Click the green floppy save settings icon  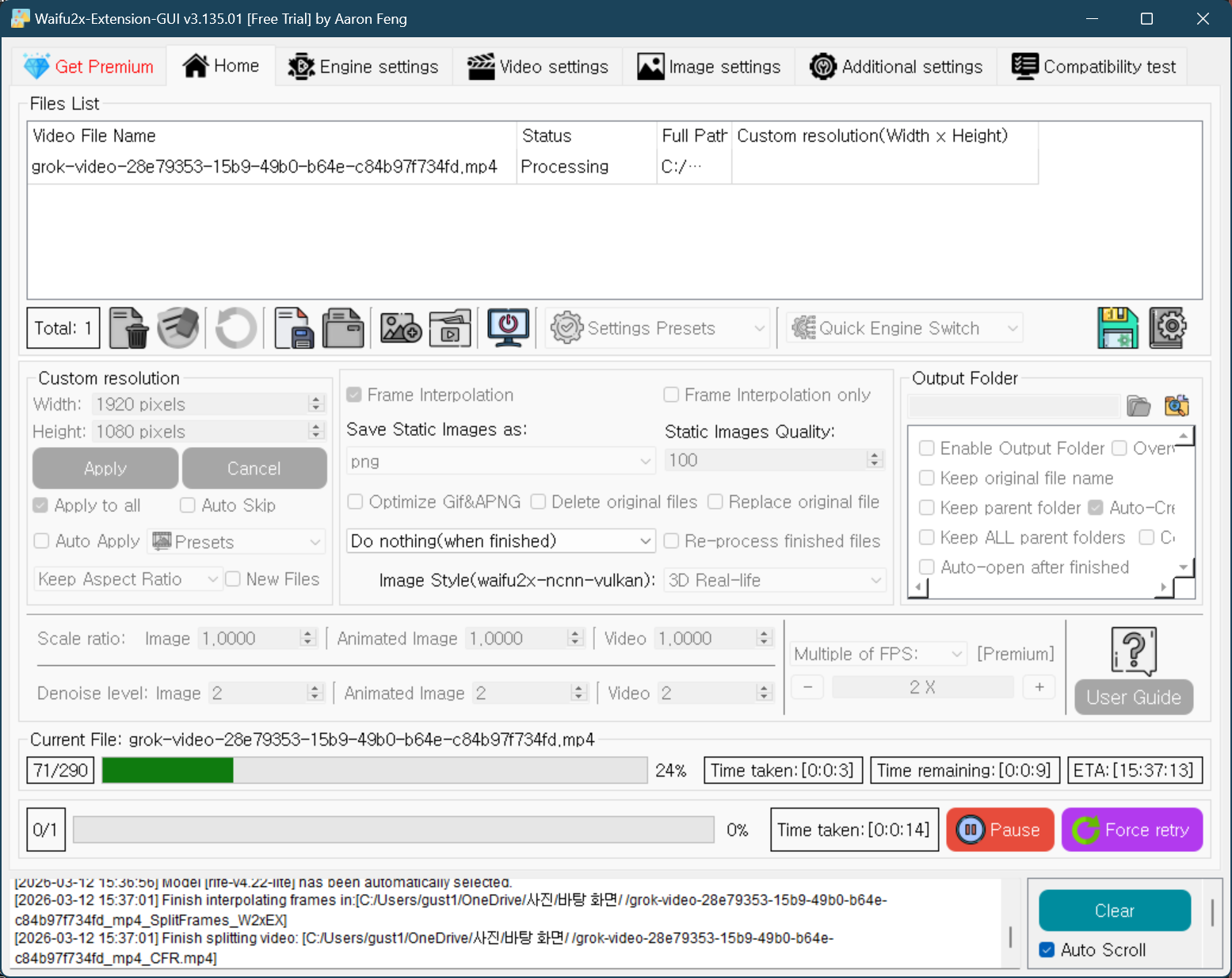pyautogui.click(x=1118, y=328)
